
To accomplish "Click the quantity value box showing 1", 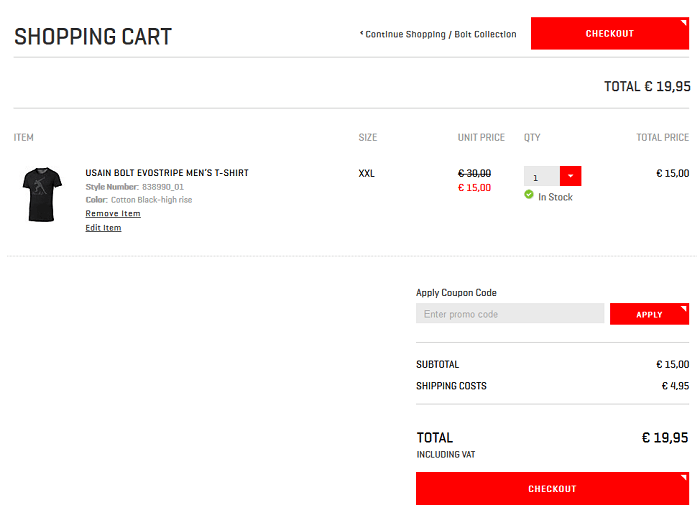I will 541,177.
